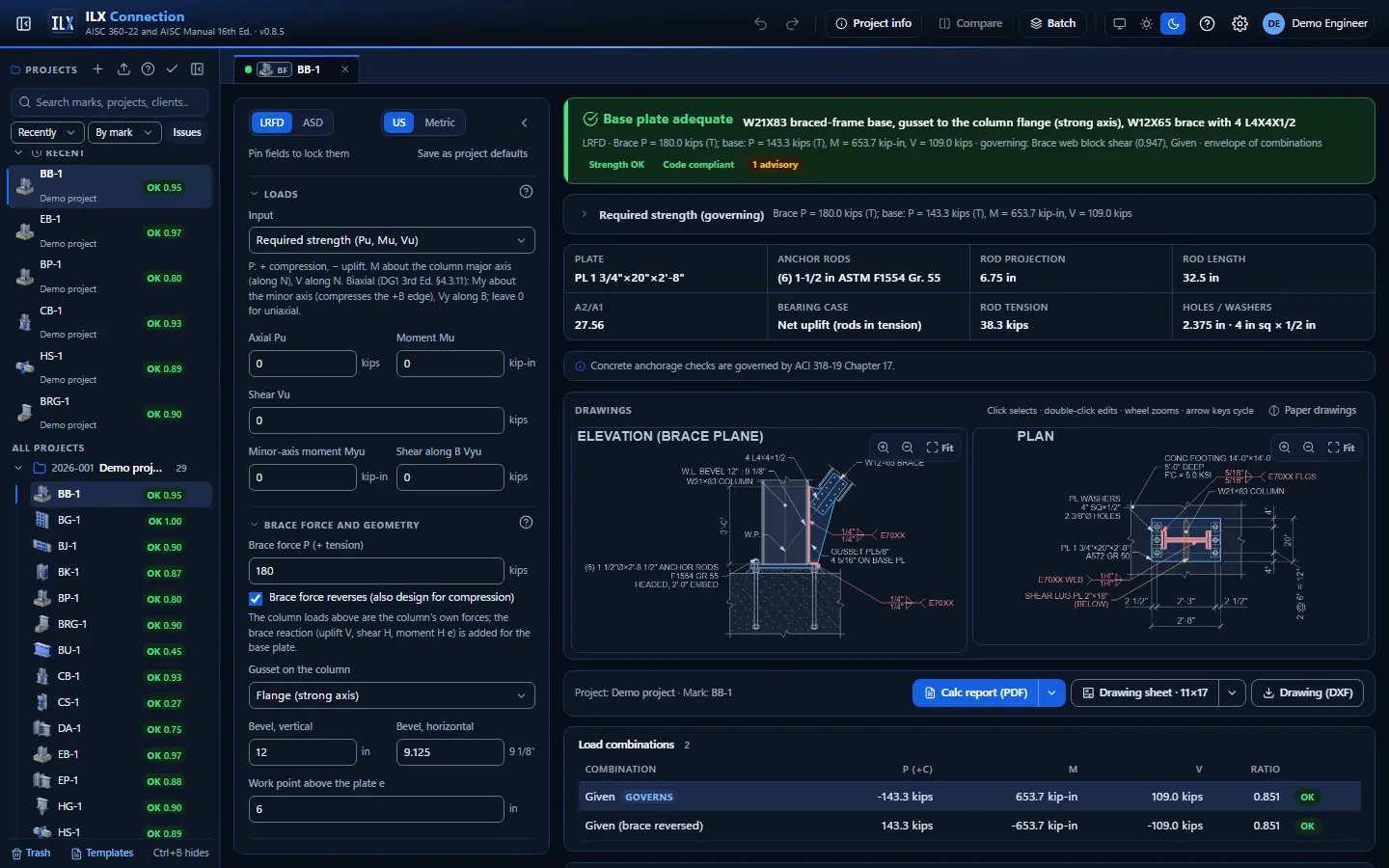Switch units to Metric

click(440, 122)
